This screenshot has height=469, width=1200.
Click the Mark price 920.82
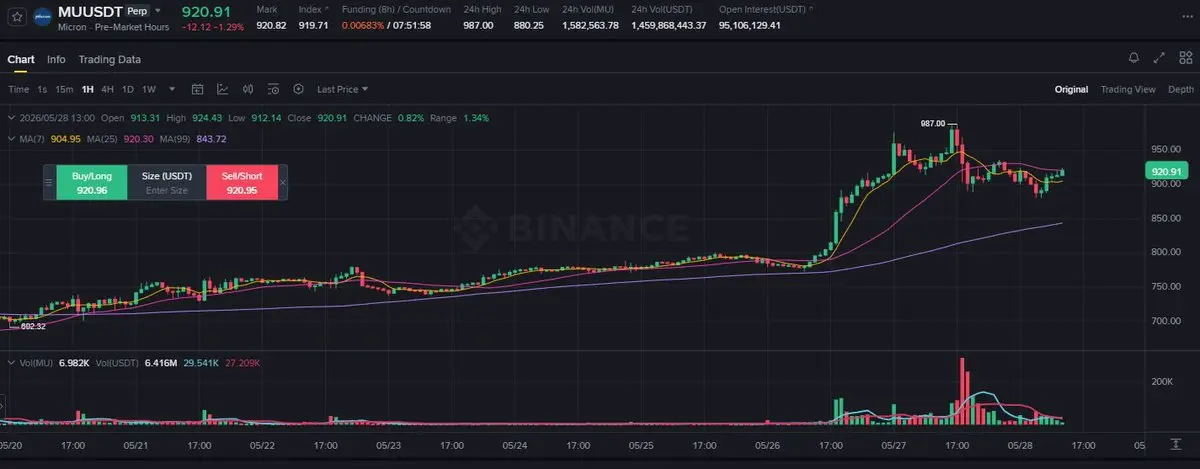272,25
